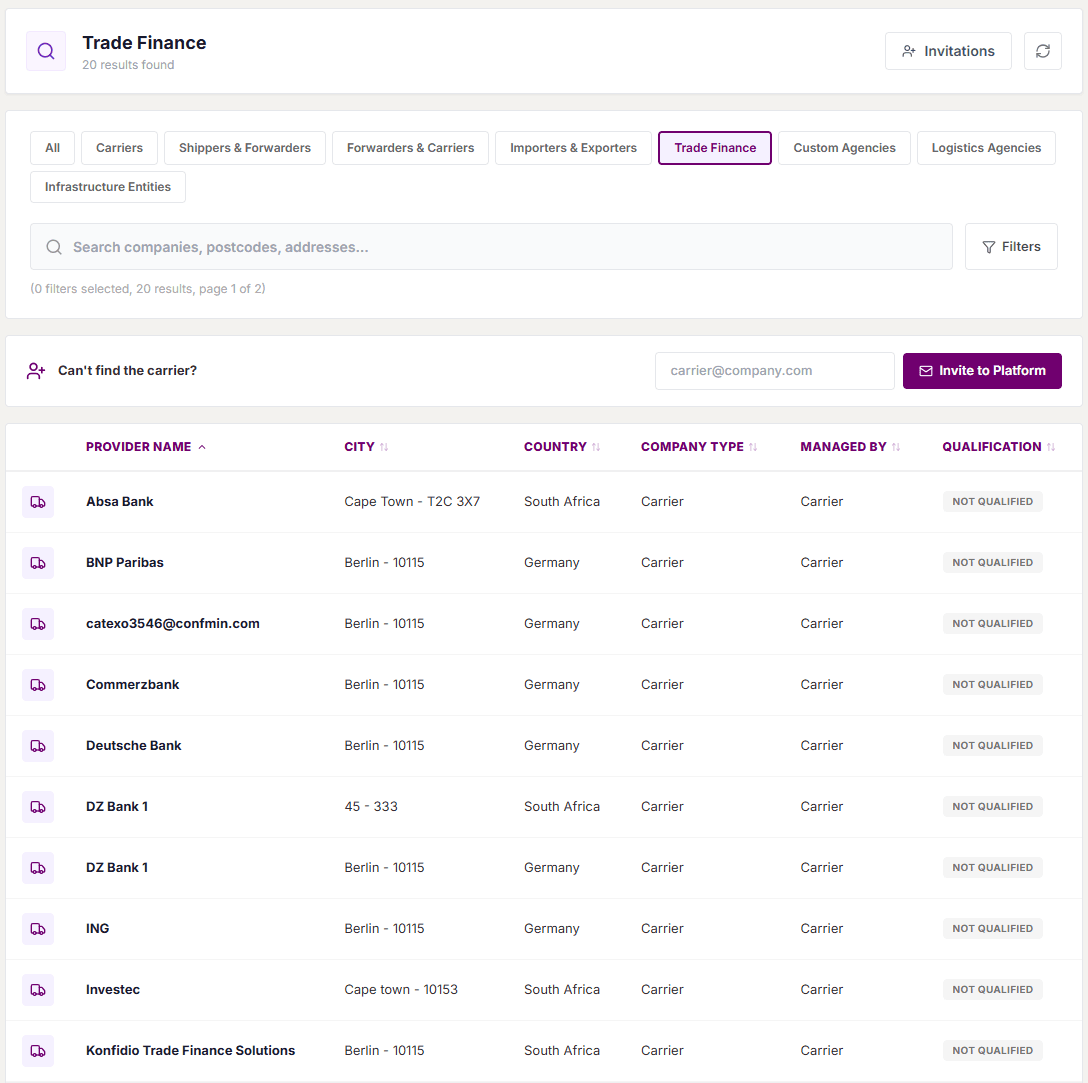The height and width of the screenshot is (1083, 1088).
Task: Open BNP Paribas provider name
Action: 125,563
